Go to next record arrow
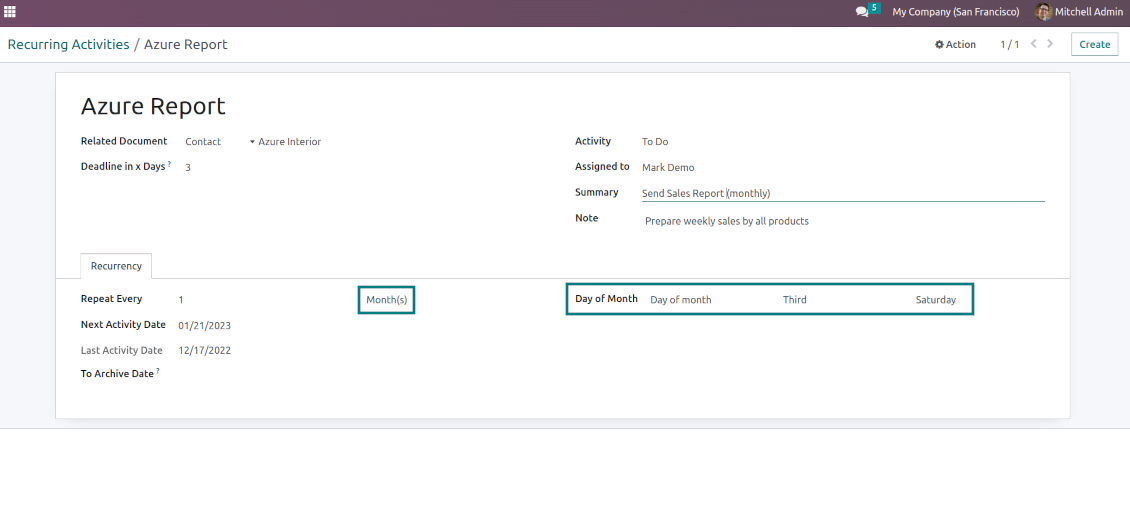The height and width of the screenshot is (517, 1130). (1050, 44)
